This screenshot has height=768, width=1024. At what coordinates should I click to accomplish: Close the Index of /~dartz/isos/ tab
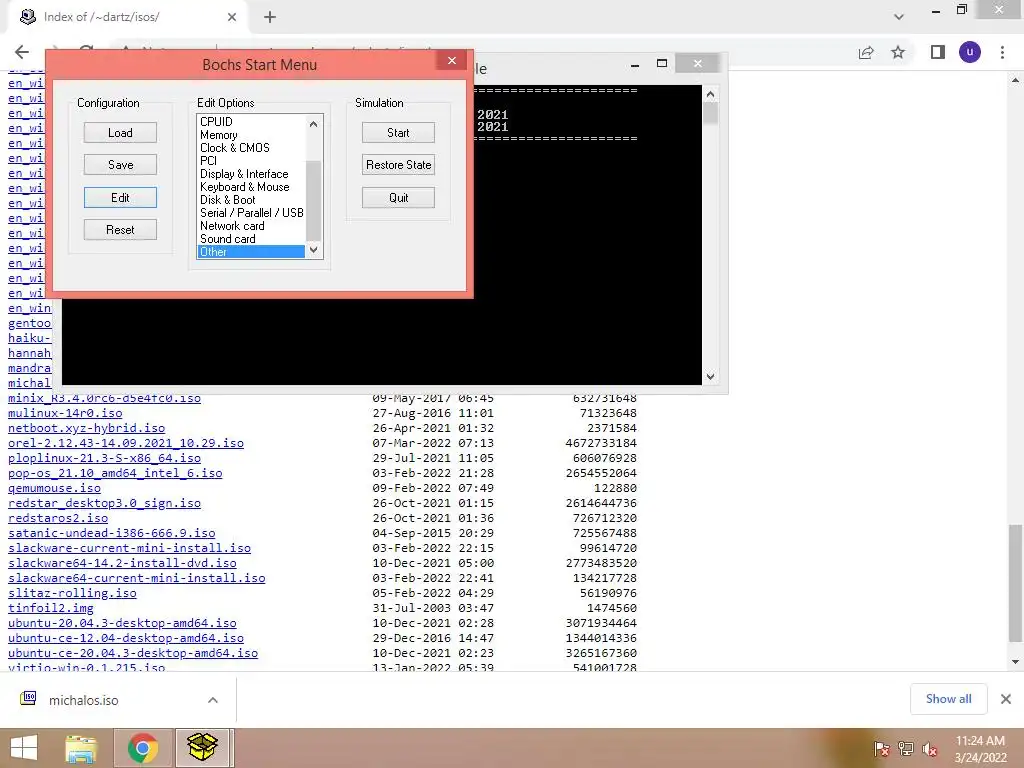(x=232, y=18)
